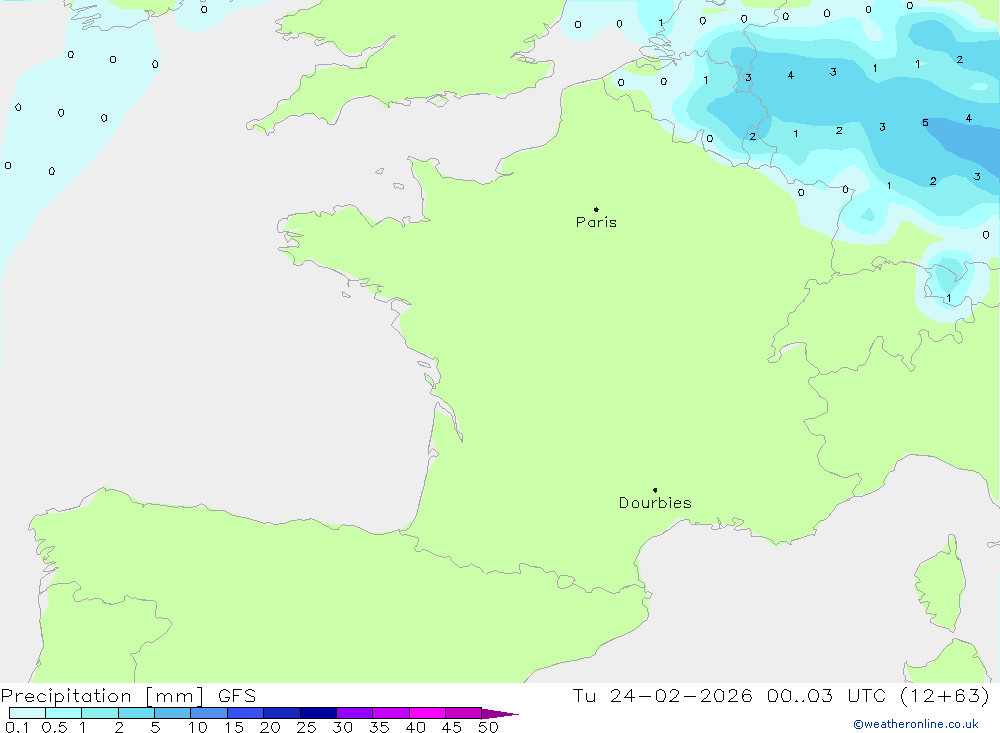
Task: Click the Dourbies city label
Action: coord(655,503)
